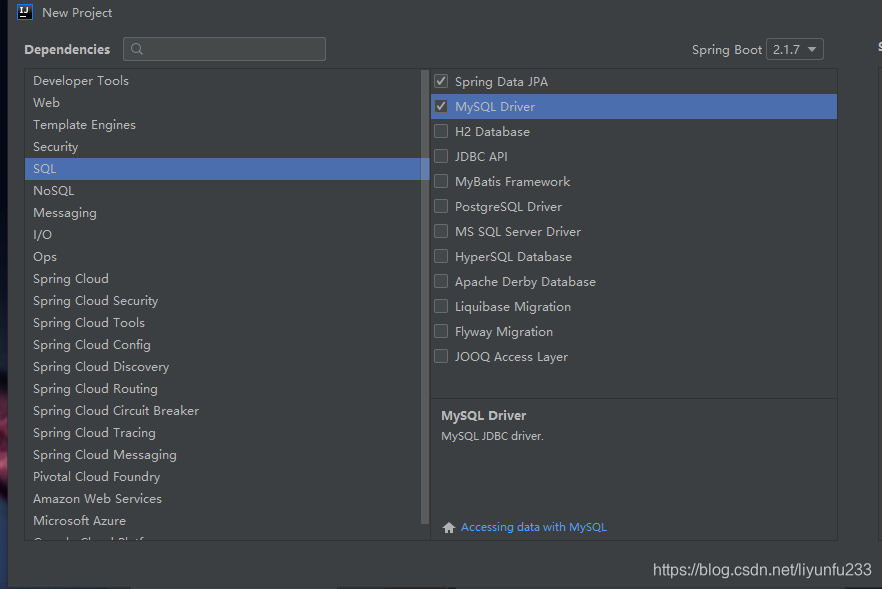
Task: Click the JDBC API label
Action: [481, 156]
